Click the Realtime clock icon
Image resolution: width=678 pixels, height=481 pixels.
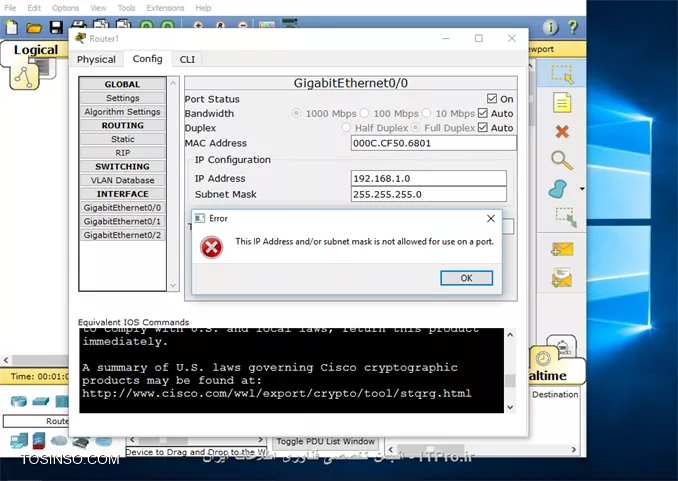(543, 358)
